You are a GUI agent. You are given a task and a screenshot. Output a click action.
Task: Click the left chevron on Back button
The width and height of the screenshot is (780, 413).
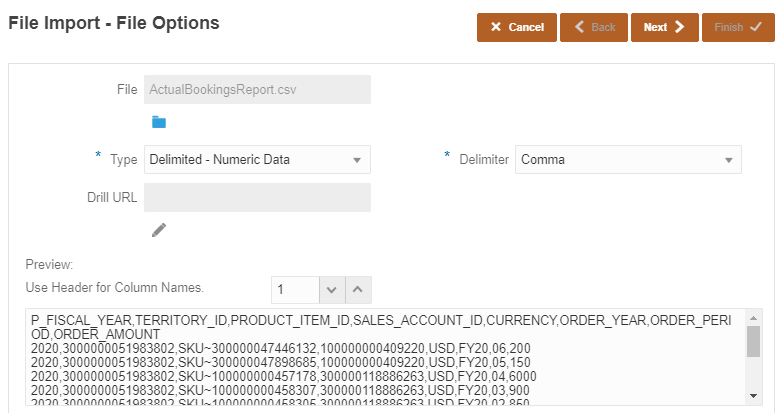coord(579,27)
